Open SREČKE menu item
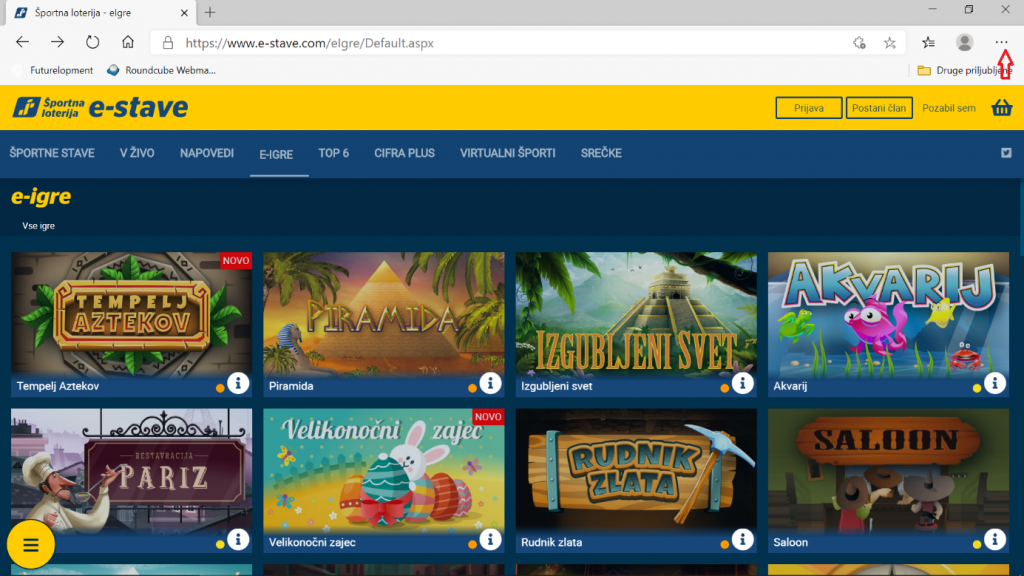Screen dimensions: 1024x576 (601, 153)
